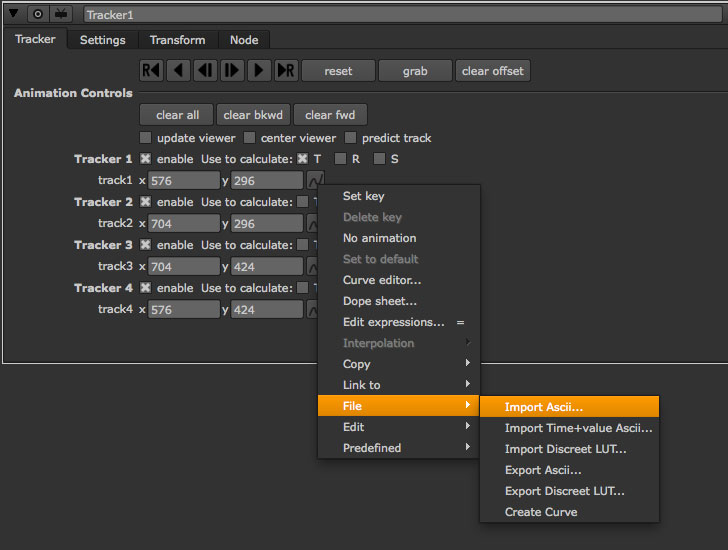Check the R calculate box for Tracker 1
Viewport: 728px width, 550px height.
[341, 159]
